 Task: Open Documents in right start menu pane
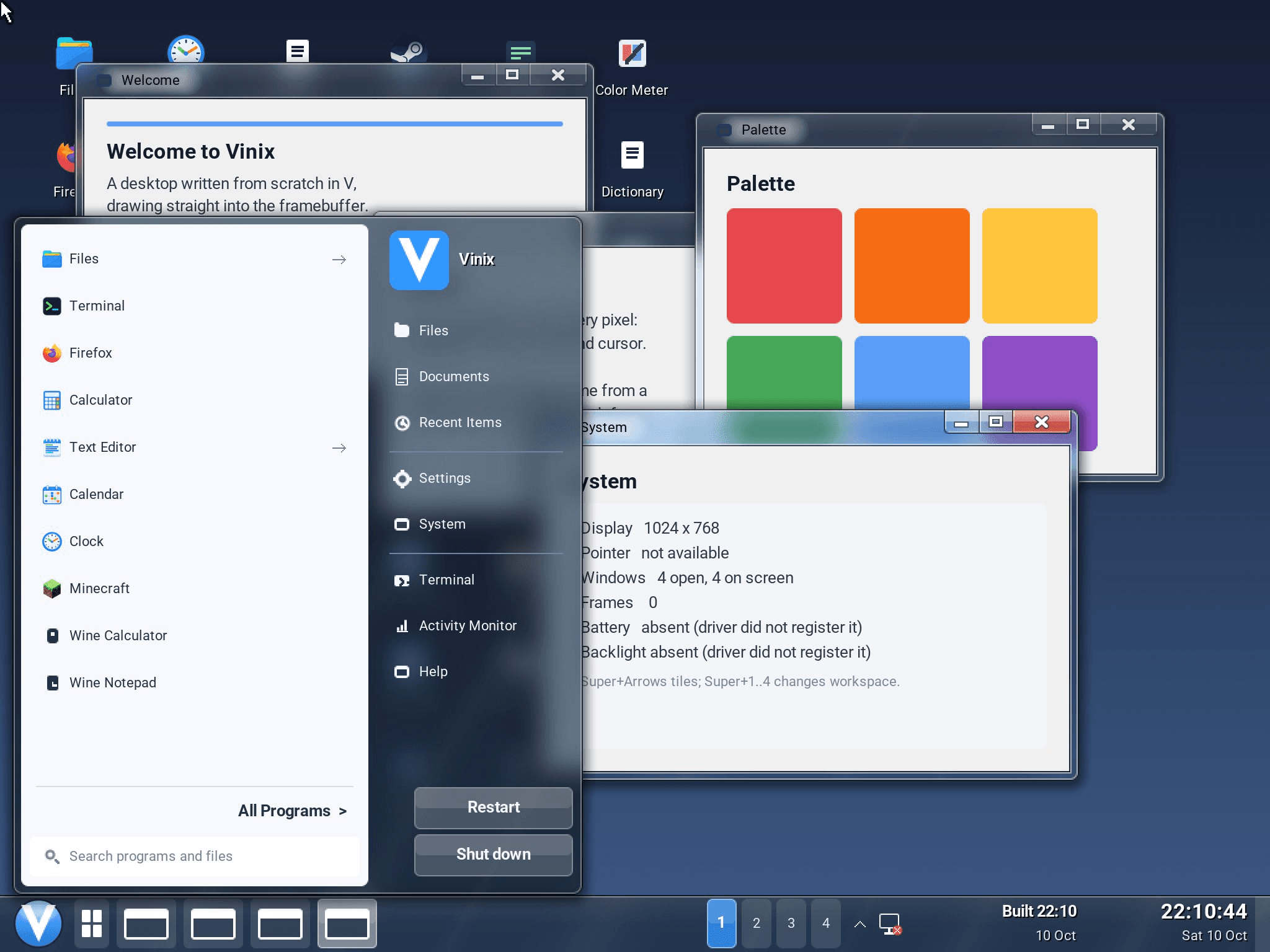[x=476, y=376]
